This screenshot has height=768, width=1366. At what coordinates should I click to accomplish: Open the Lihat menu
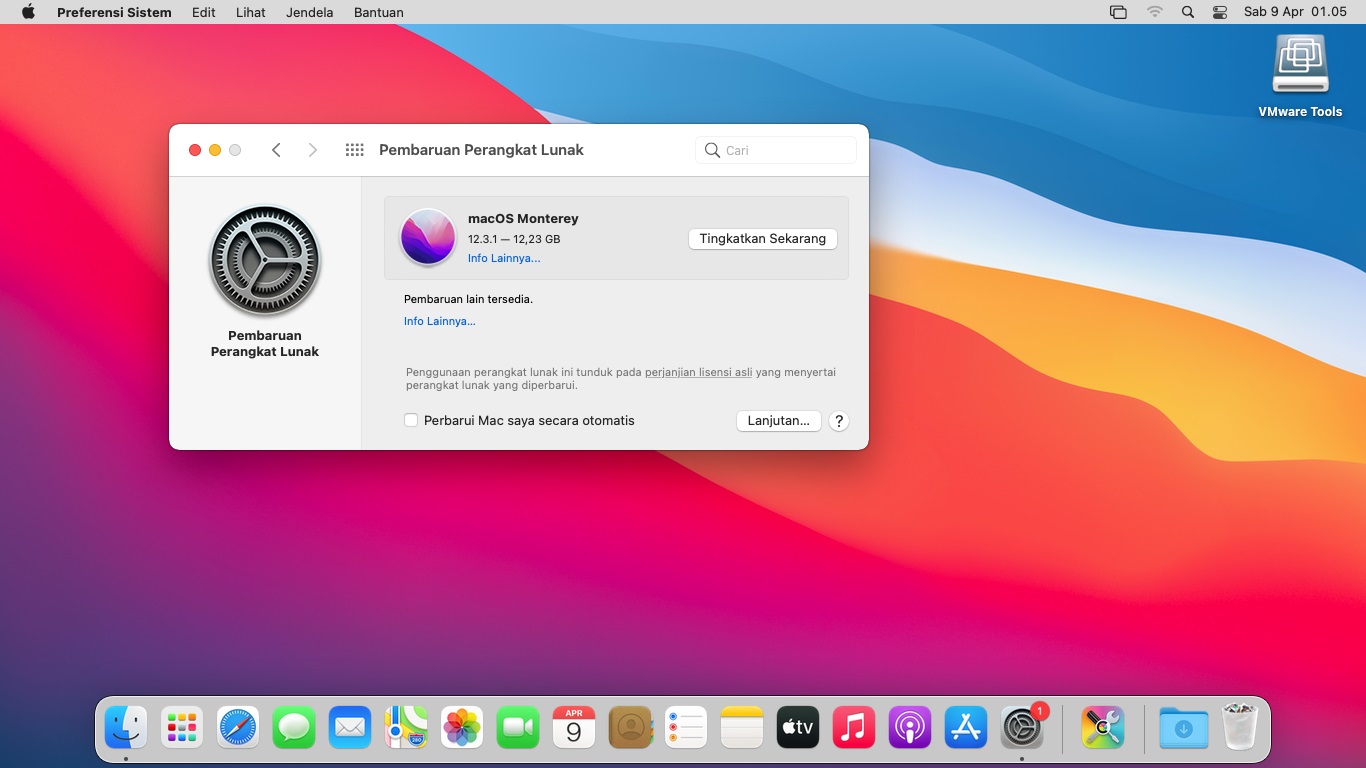click(x=251, y=12)
